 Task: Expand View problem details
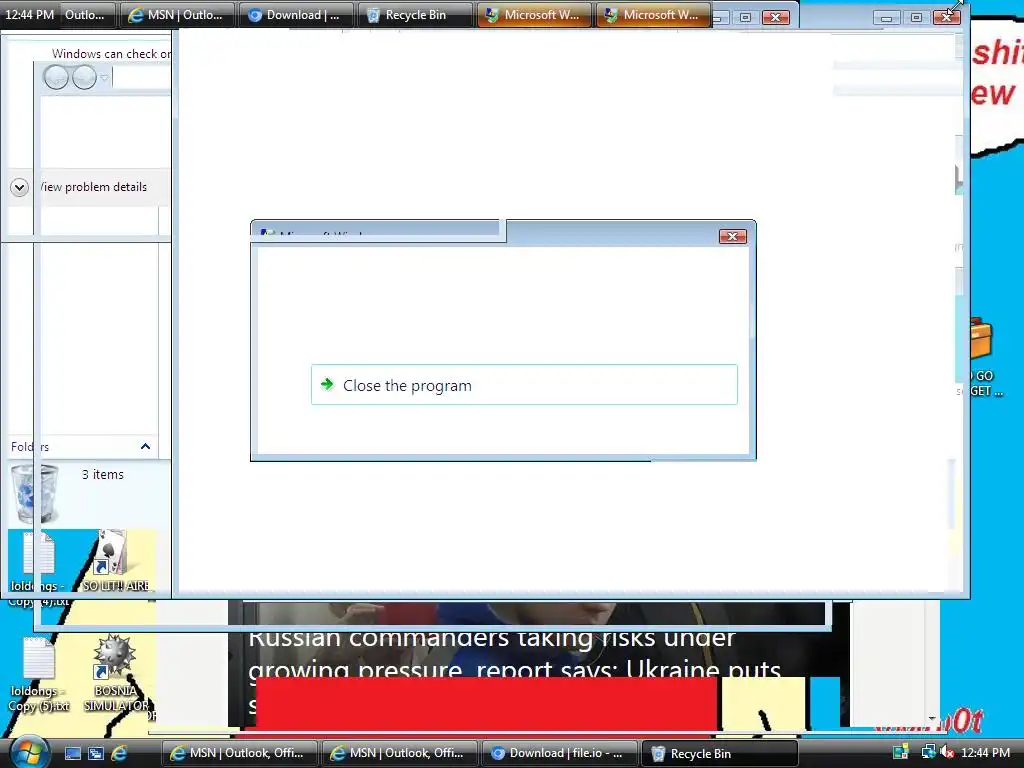tap(20, 187)
